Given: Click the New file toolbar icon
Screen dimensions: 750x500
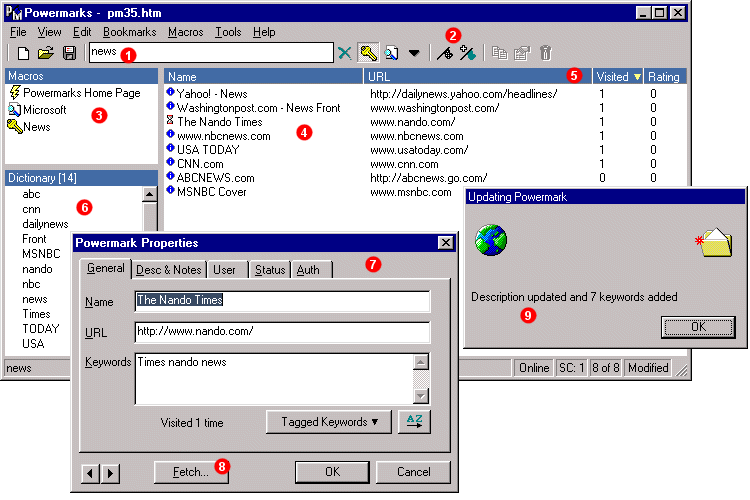Looking at the screenshot, I should [23, 53].
